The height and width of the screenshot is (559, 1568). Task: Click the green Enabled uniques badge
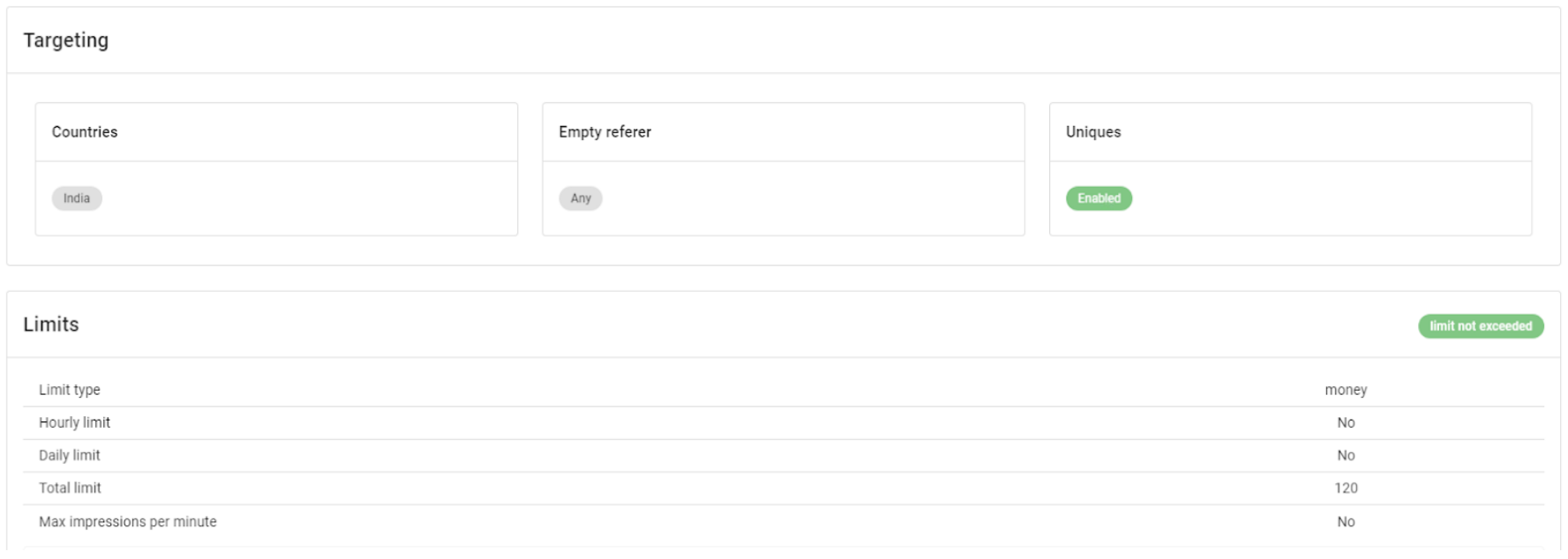click(1099, 198)
